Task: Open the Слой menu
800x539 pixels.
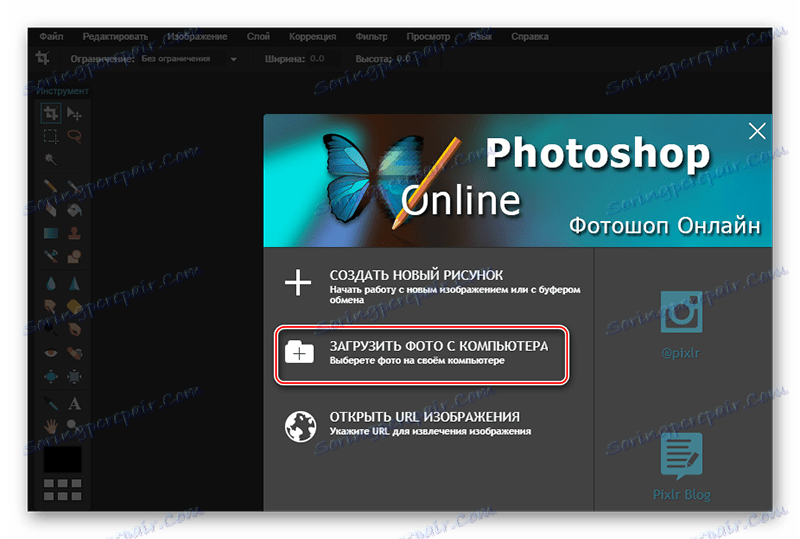Action: [x=258, y=37]
